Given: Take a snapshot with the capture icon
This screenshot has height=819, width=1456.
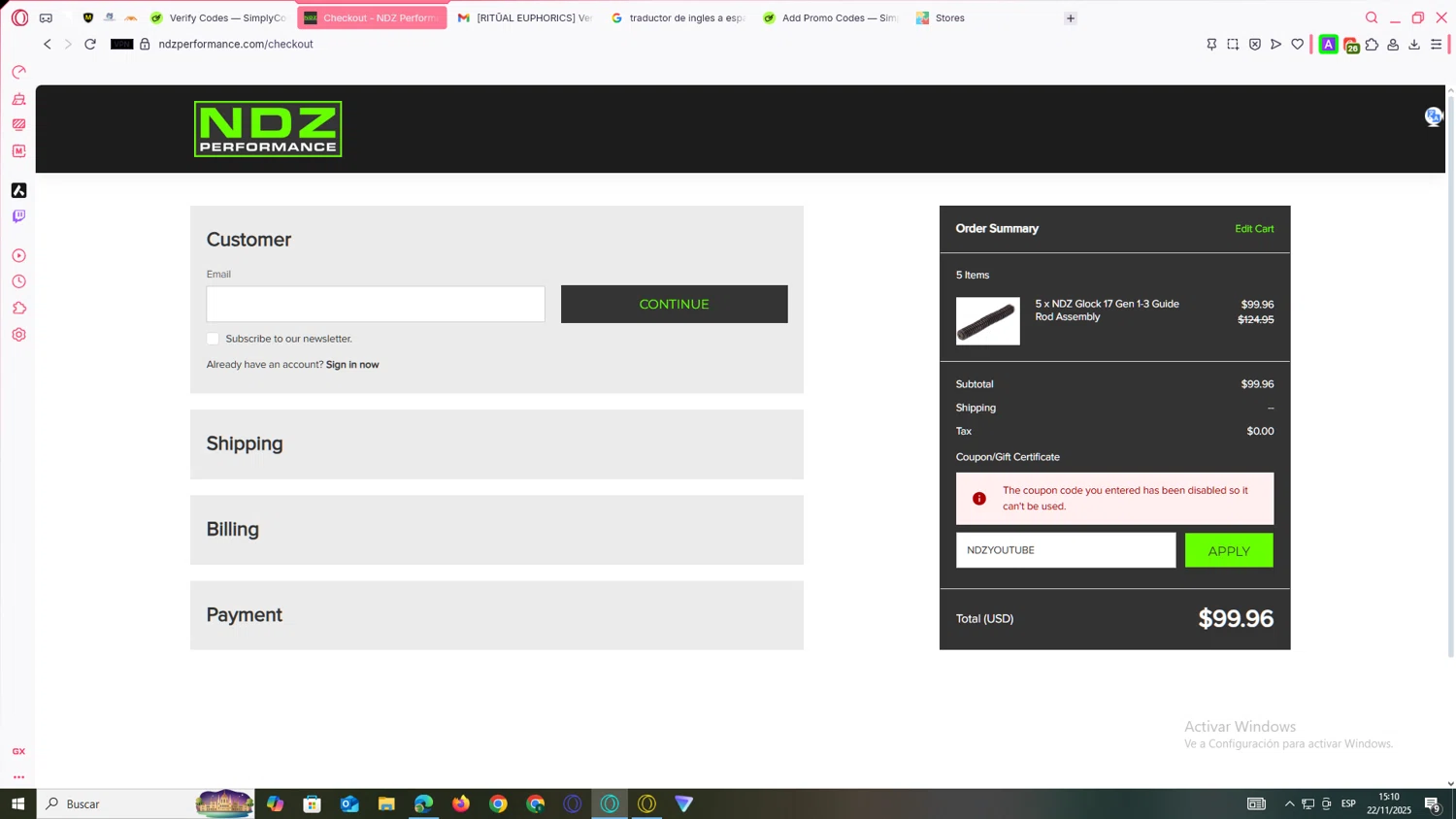Looking at the screenshot, I should pyautogui.click(x=1233, y=44).
